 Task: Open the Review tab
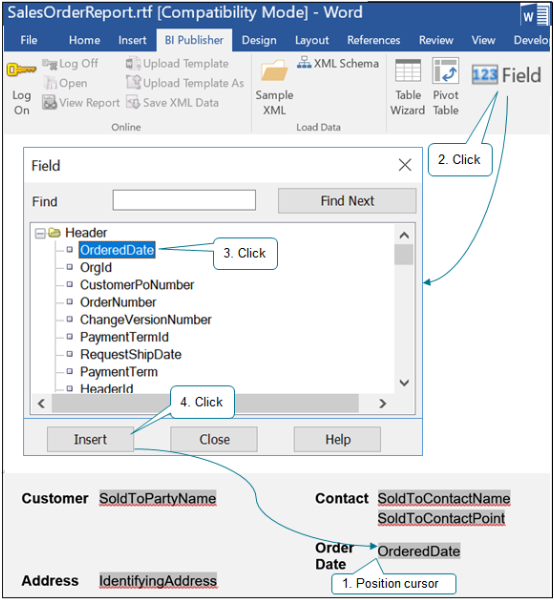coord(436,40)
